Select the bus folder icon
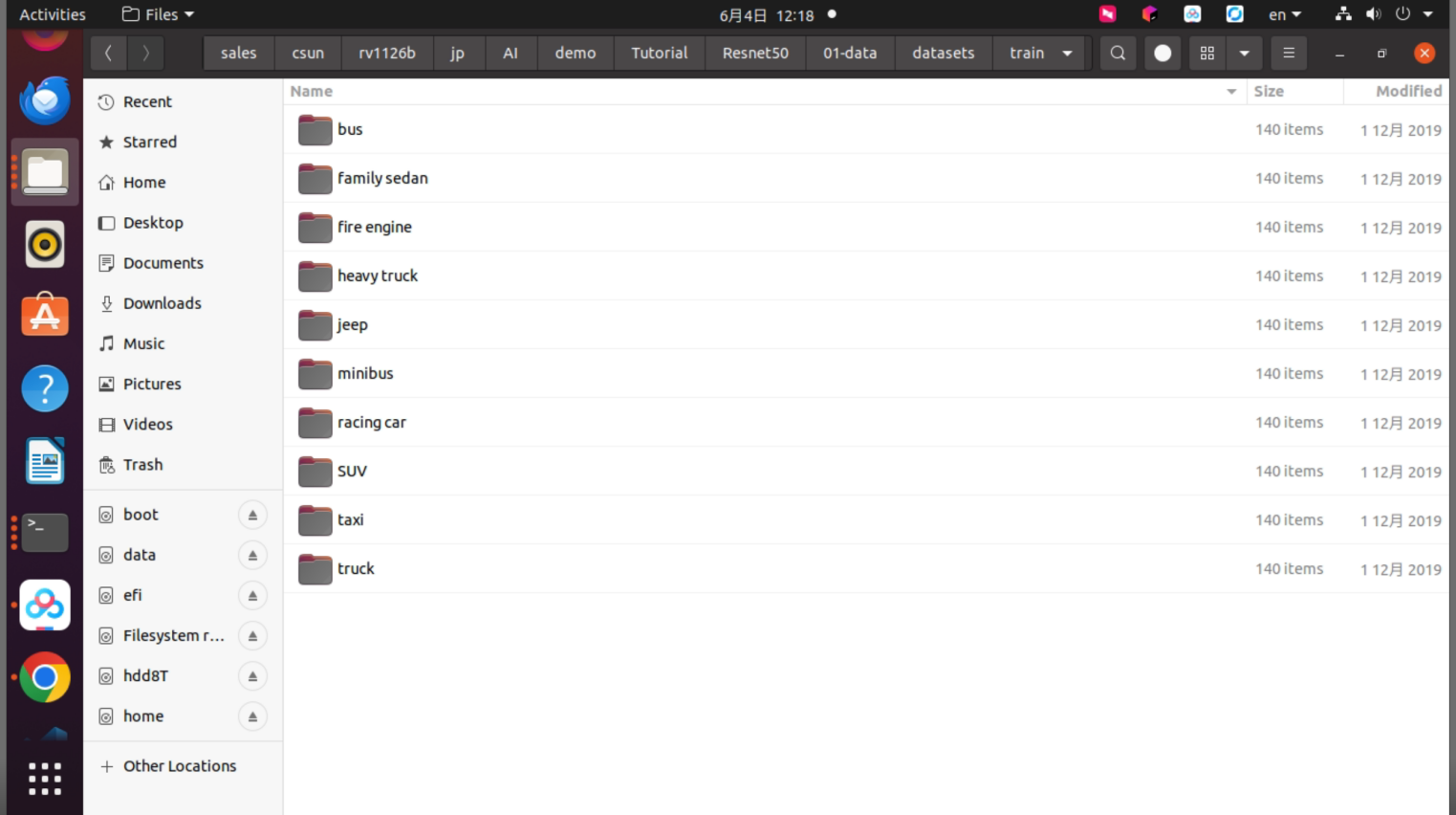The height and width of the screenshot is (815, 1456). (x=315, y=130)
